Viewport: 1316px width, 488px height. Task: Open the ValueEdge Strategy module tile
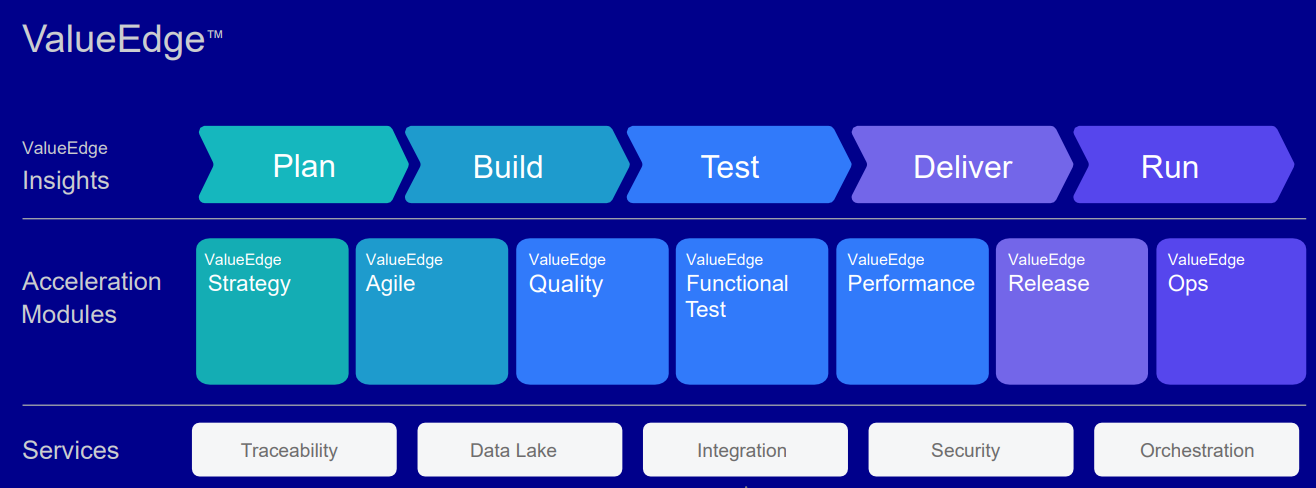tap(272, 311)
